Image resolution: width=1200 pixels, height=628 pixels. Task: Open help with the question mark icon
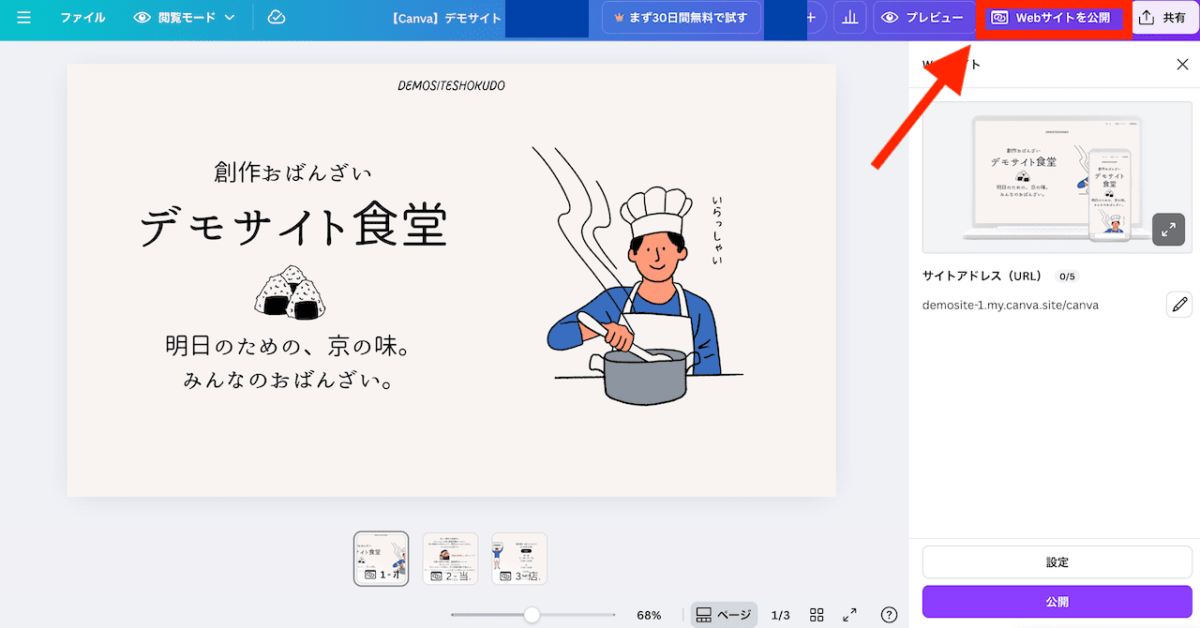coord(888,615)
